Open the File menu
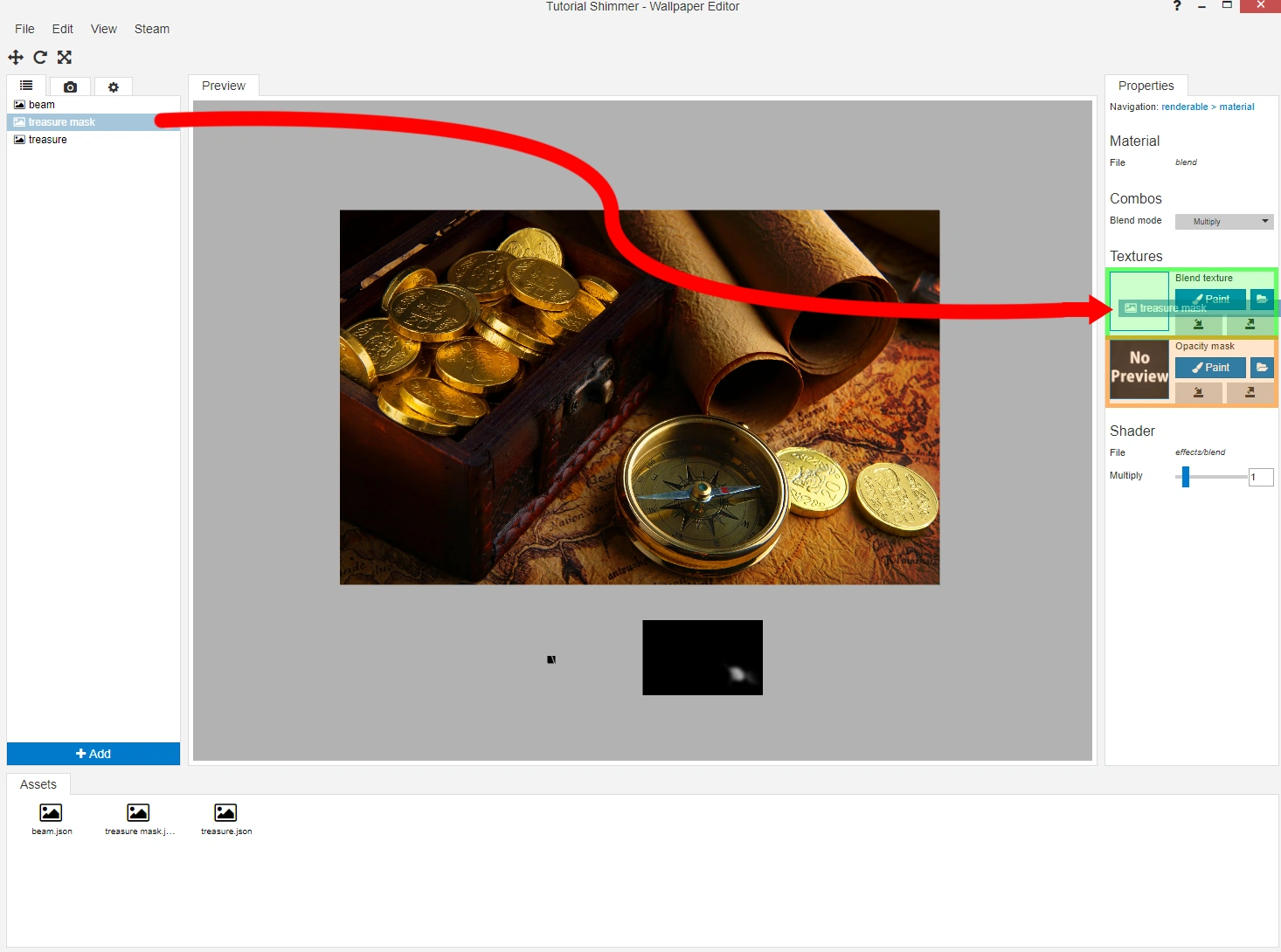This screenshot has width=1281, height=952. (x=24, y=29)
